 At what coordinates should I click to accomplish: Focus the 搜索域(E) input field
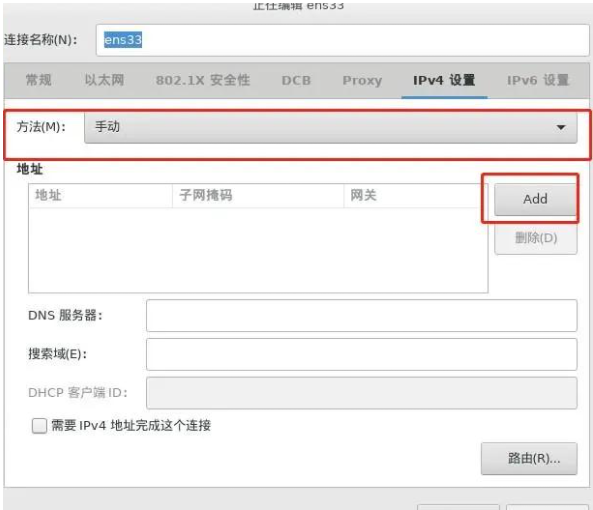coord(362,354)
